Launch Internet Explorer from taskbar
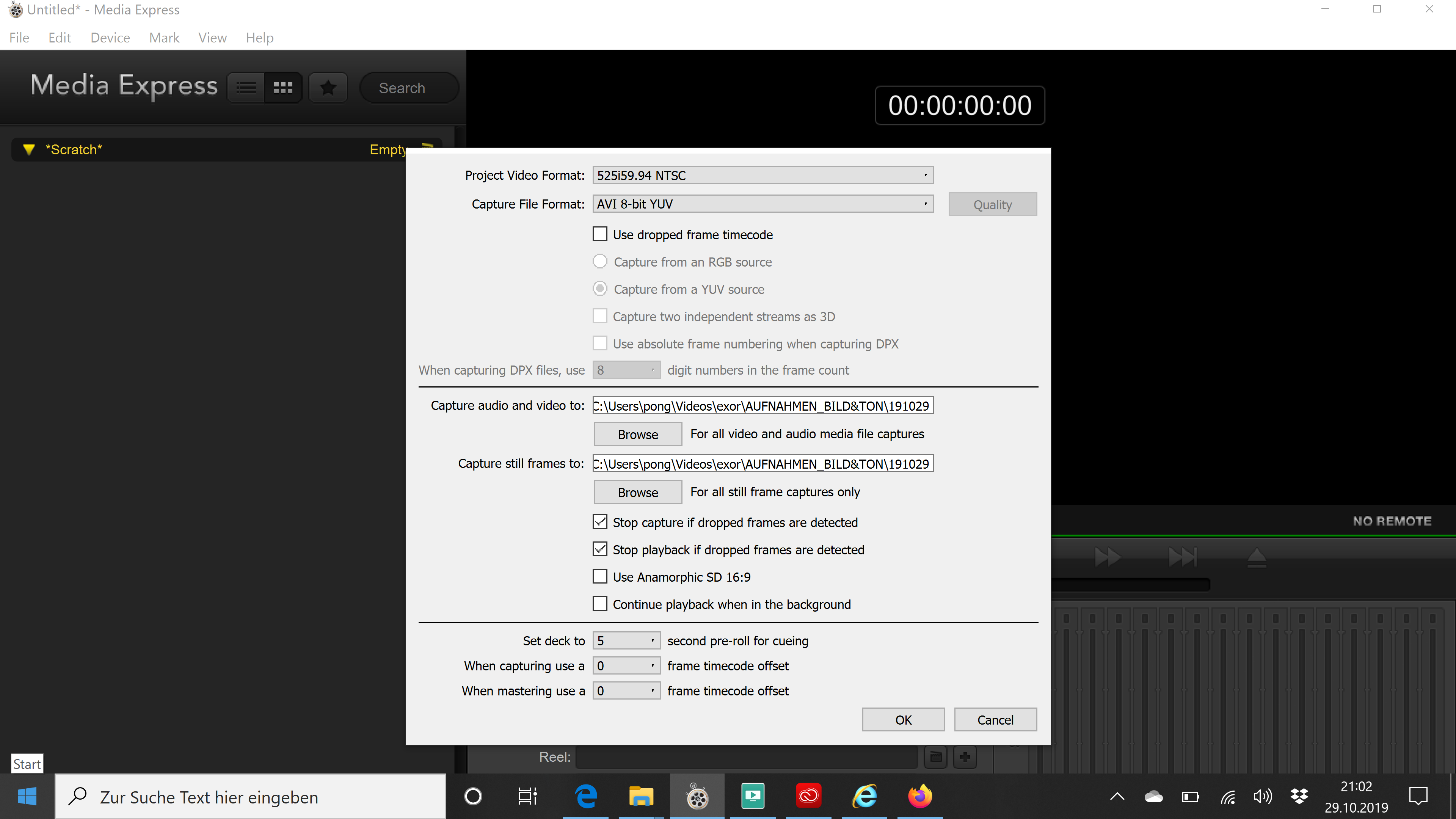 point(865,797)
